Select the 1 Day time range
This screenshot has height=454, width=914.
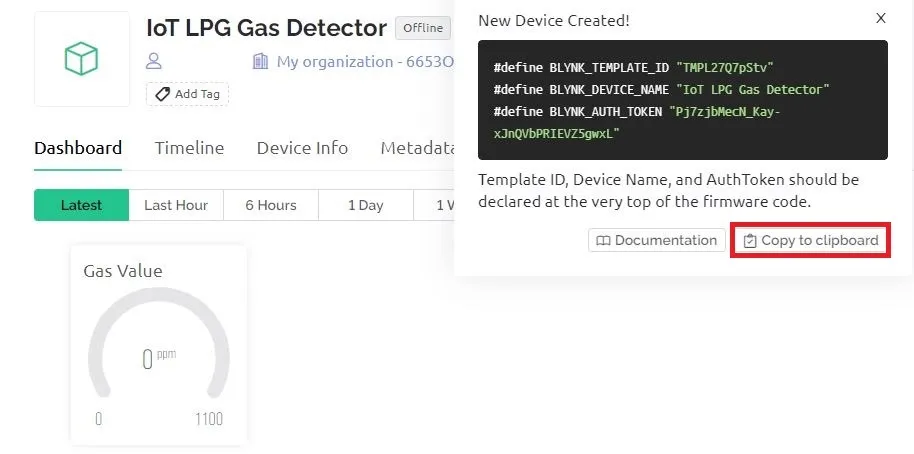365,205
